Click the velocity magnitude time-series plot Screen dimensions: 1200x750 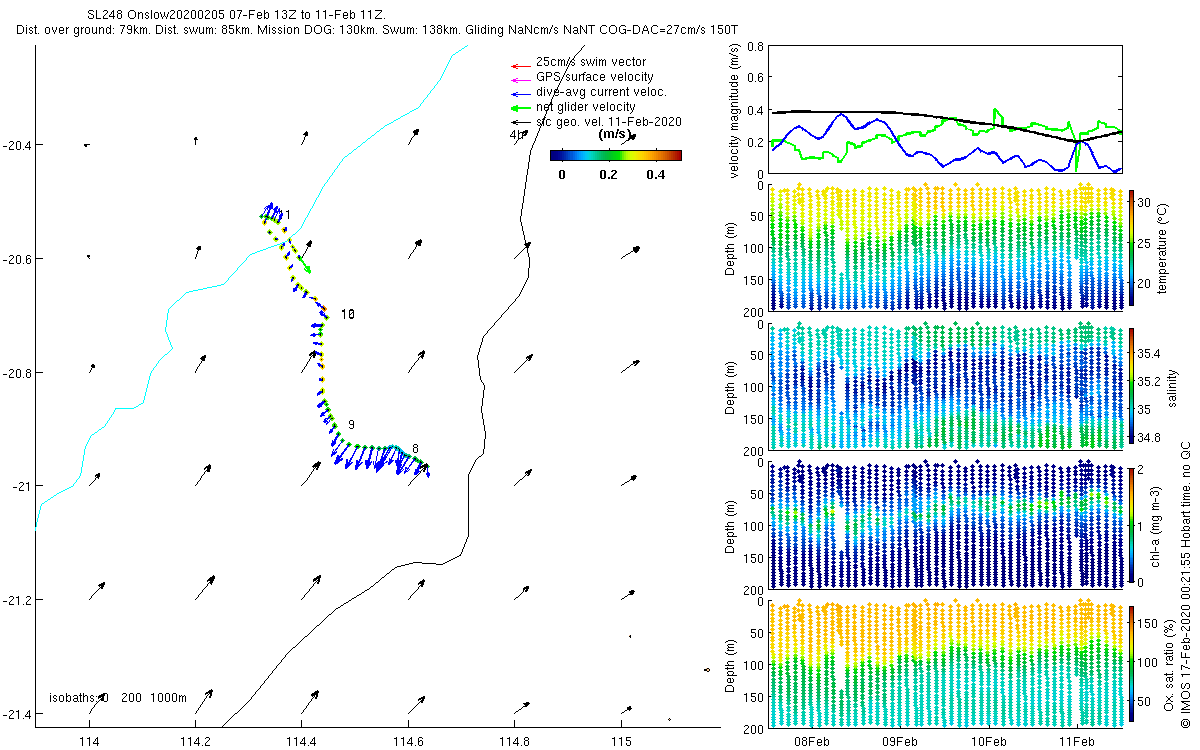(x=945, y=109)
